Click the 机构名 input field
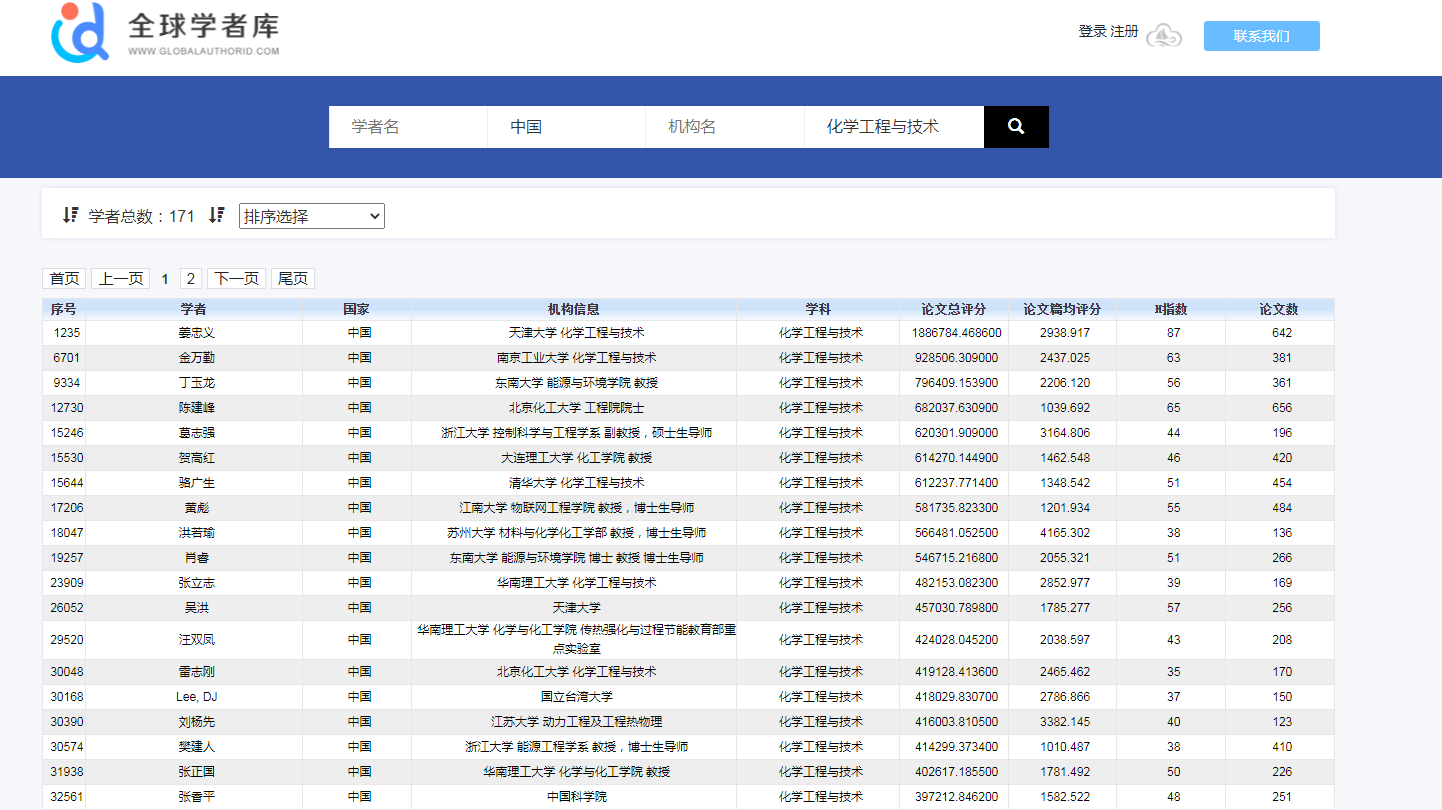Viewport: 1442px width, 810px height. pyautogui.click(x=725, y=127)
